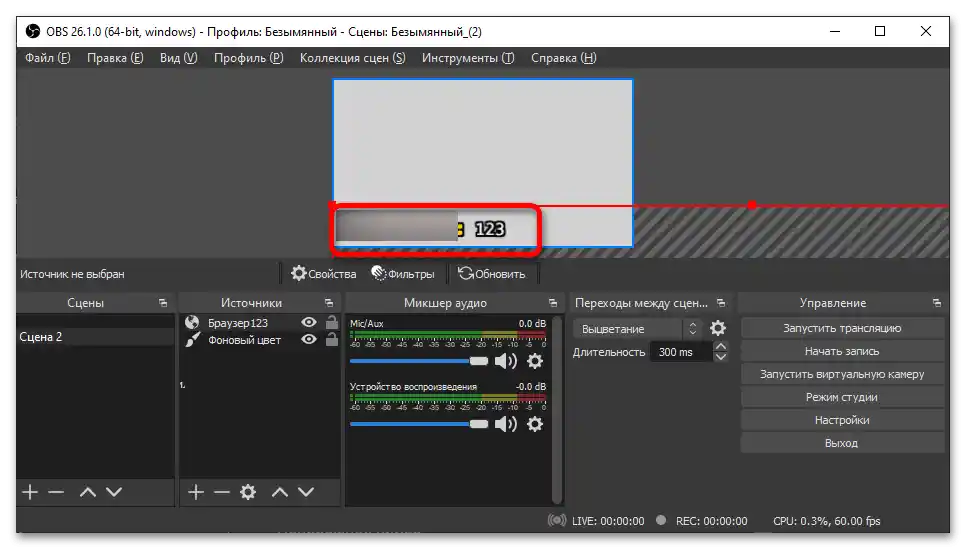Screen dimensions: 966x549
Task: Hide the Браузер123 source with eye icon
Action: coord(309,322)
